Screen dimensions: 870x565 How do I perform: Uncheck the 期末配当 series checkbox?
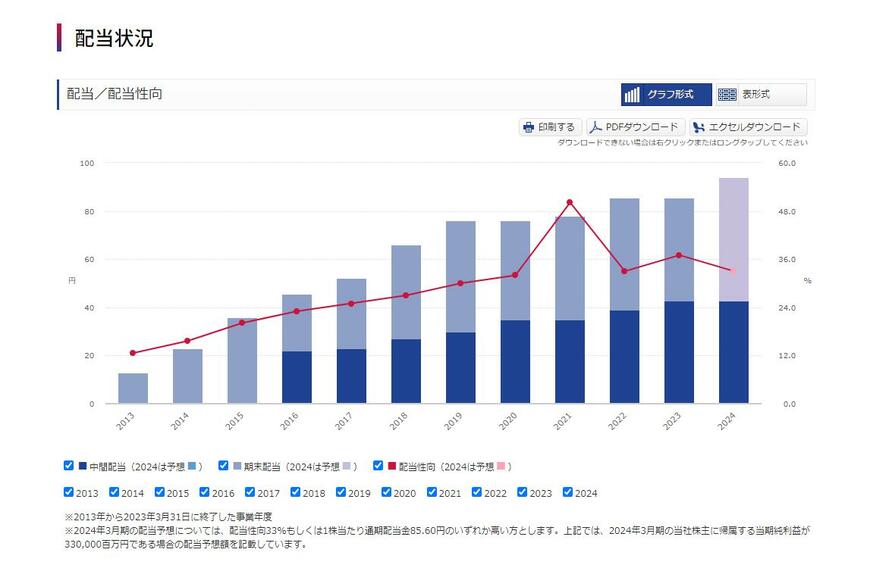223,466
